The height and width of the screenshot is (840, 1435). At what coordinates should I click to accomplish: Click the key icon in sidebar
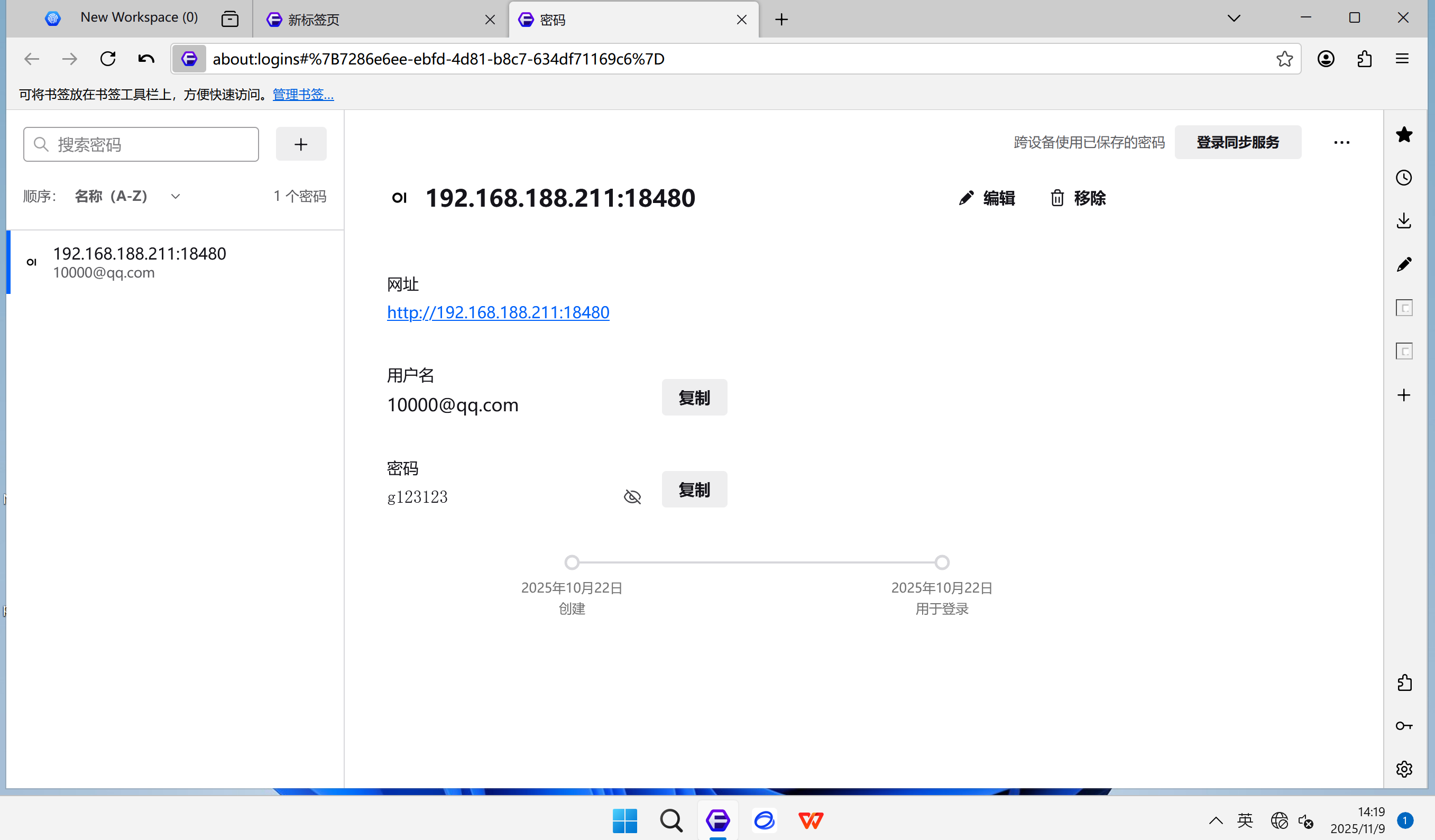coord(1404,725)
